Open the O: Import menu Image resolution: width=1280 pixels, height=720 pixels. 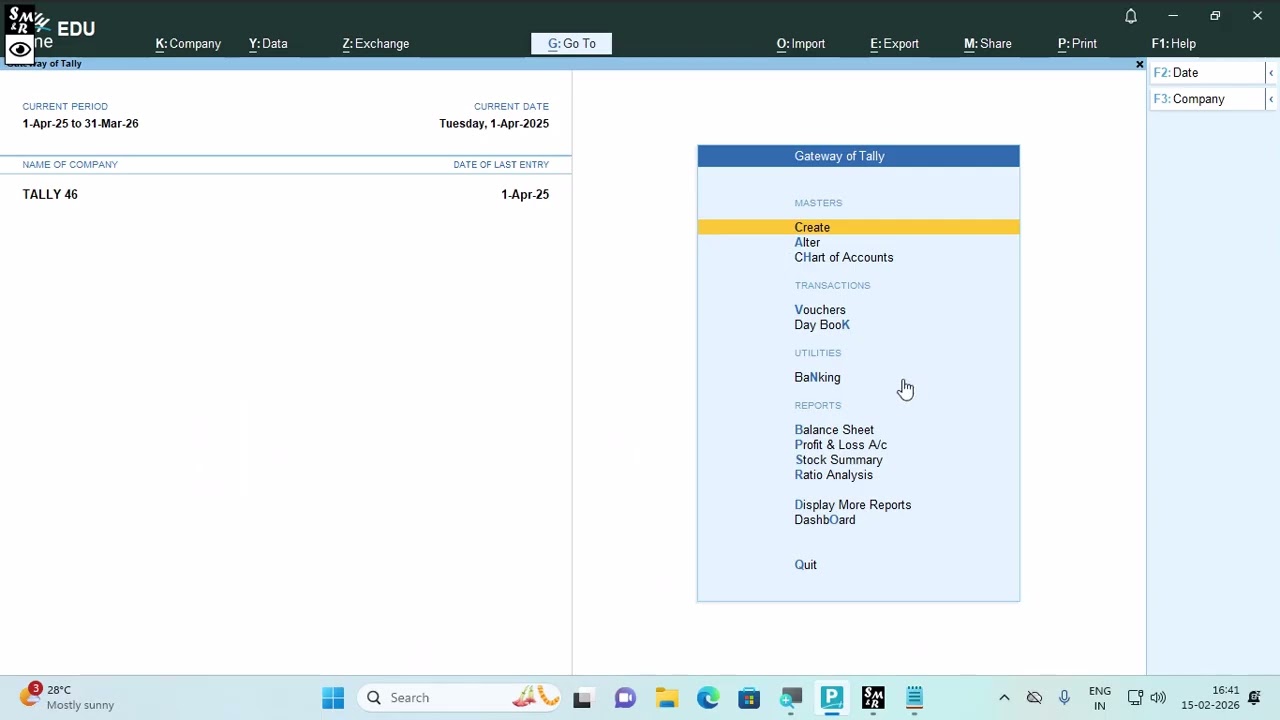pyautogui.click(x=801, y=44)
